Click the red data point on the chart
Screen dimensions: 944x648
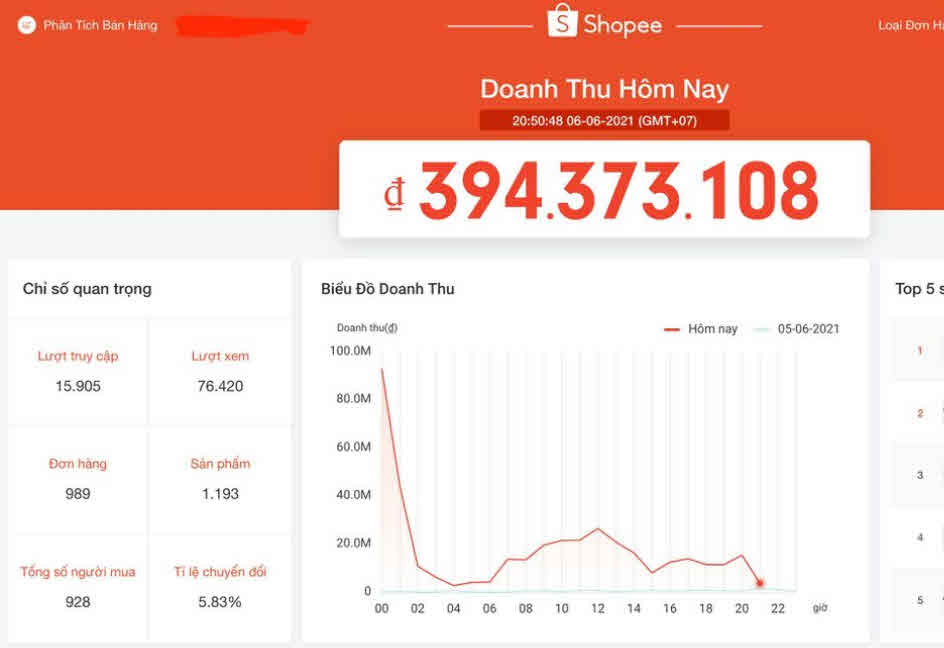point(760,583)
